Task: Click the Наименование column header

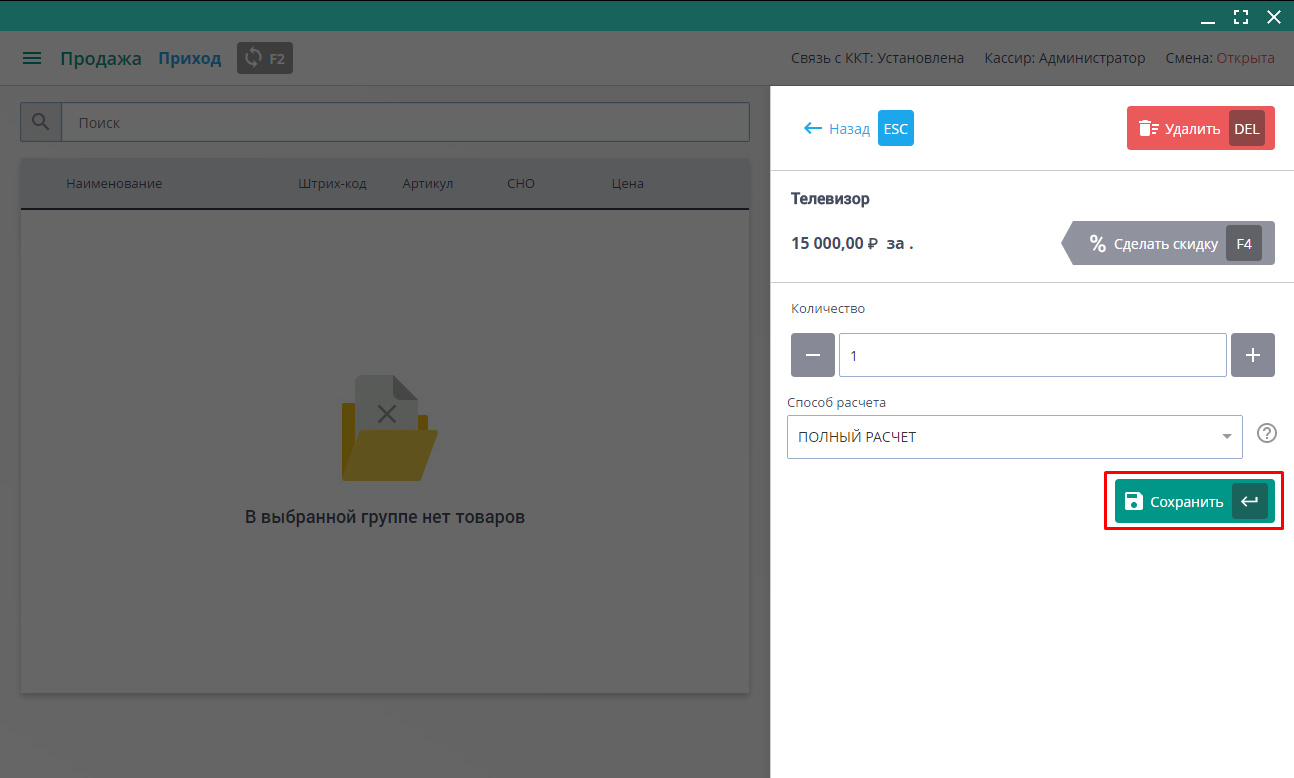Action: (x=114, y=183)
